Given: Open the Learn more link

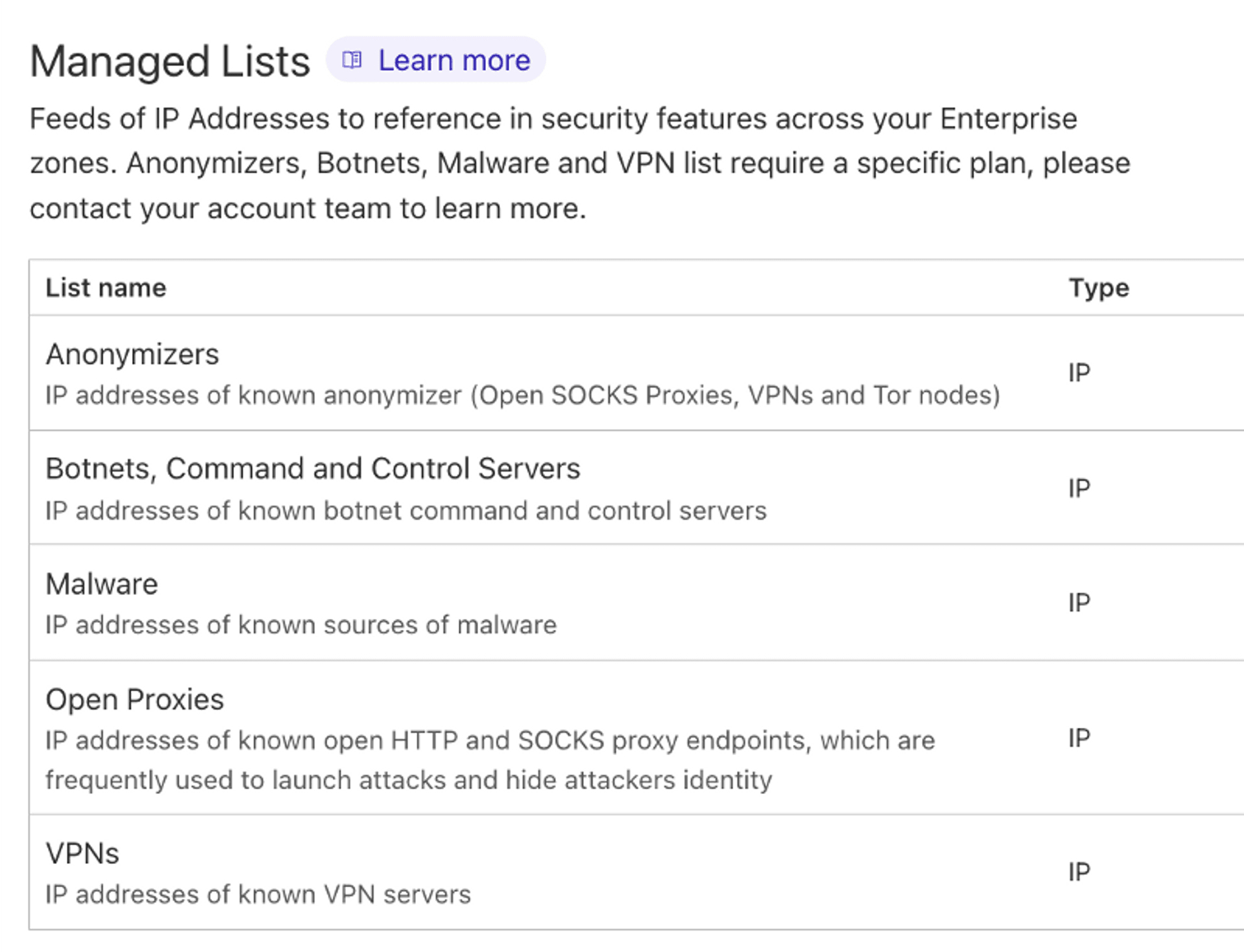Looking at the screenshot, I should [454, 60].
